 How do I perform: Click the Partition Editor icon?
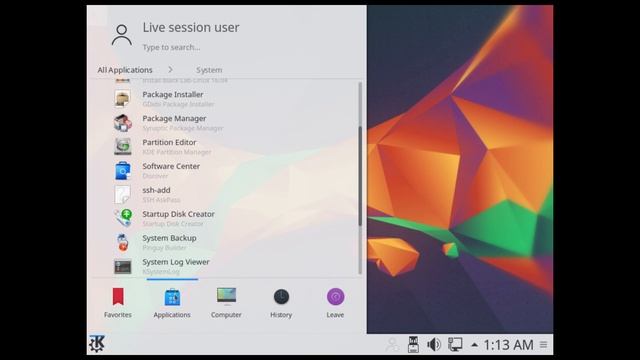click(122, 147)
